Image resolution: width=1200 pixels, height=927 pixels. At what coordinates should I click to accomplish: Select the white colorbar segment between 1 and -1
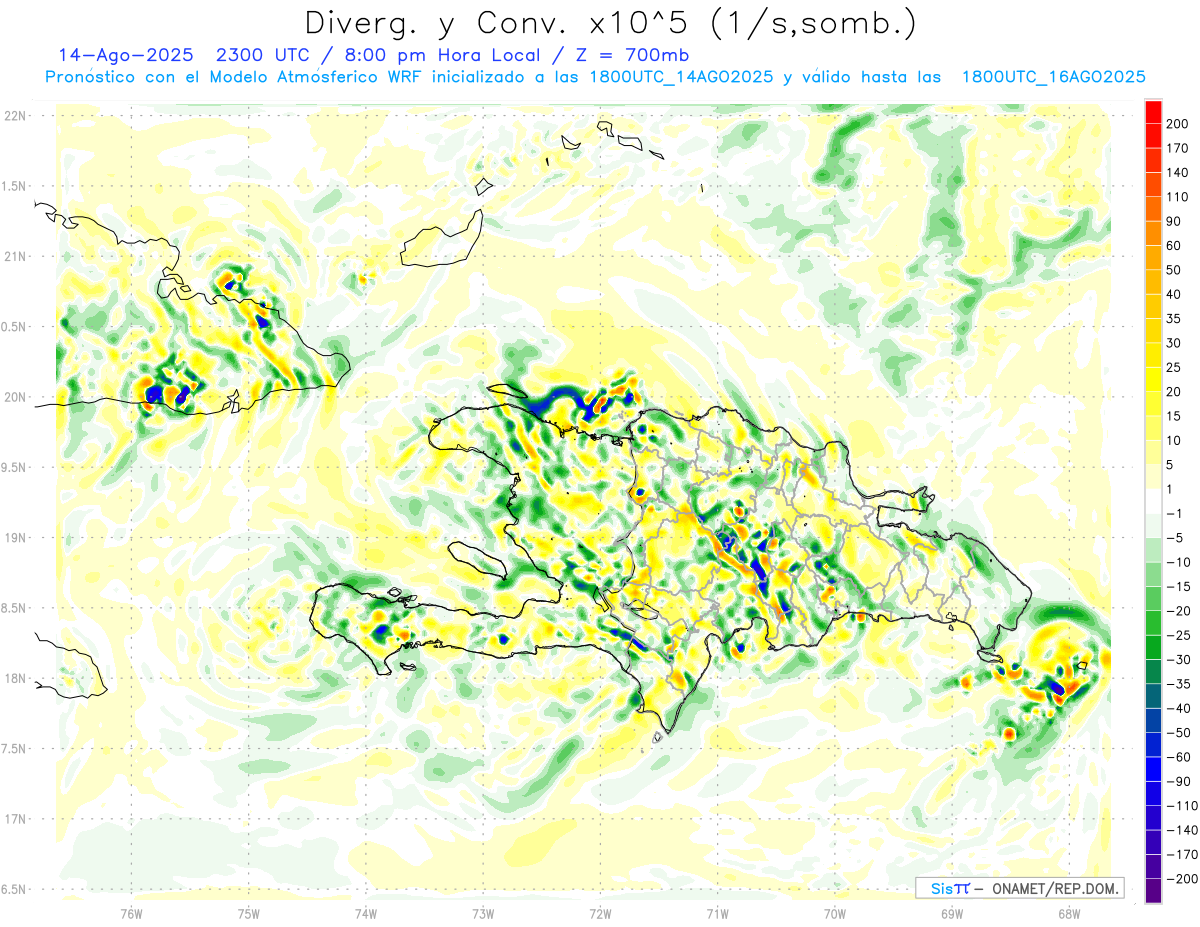[x=1153, y=502]
